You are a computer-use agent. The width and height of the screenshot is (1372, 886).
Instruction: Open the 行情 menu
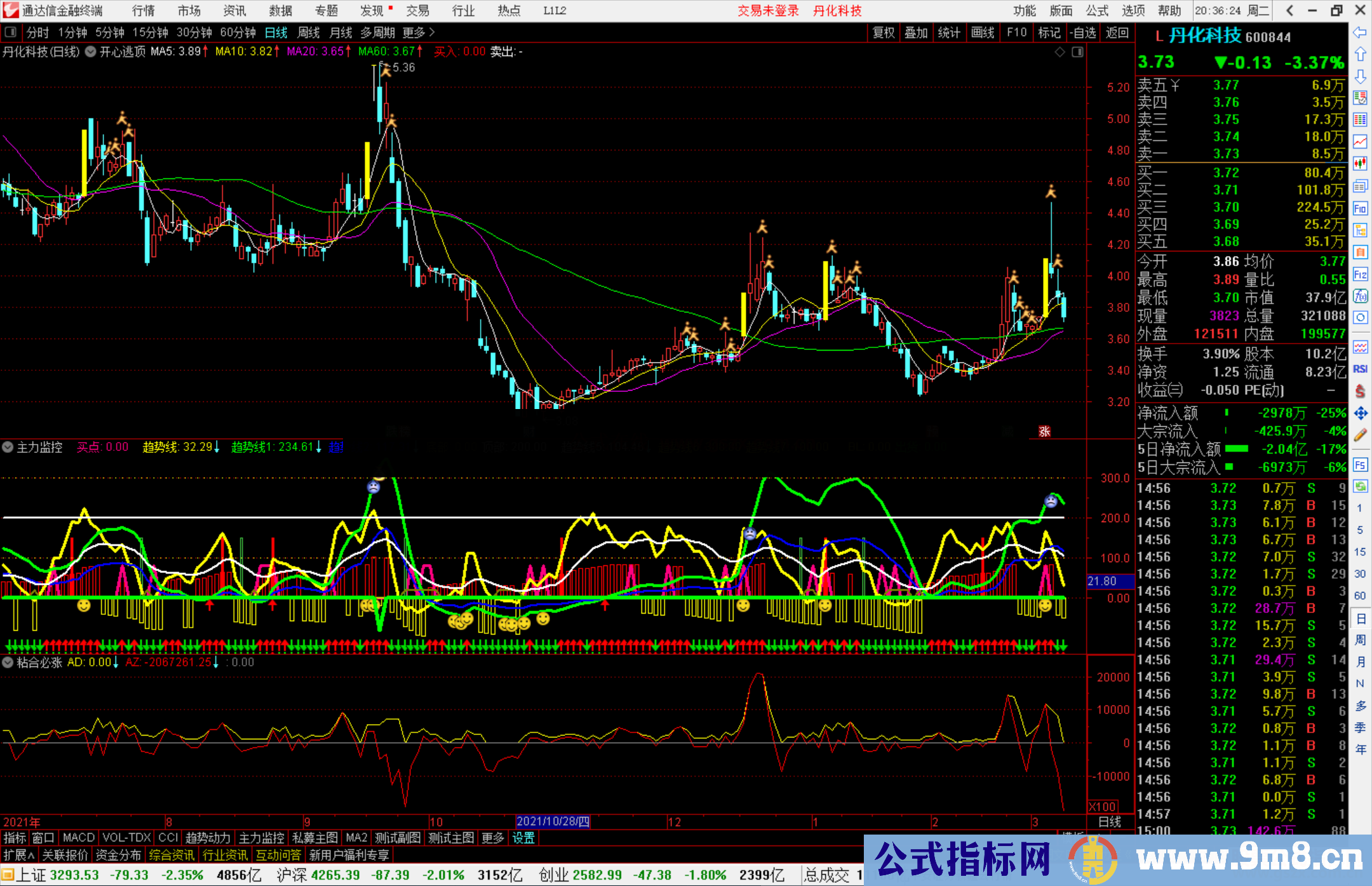(x=143, y=11)
